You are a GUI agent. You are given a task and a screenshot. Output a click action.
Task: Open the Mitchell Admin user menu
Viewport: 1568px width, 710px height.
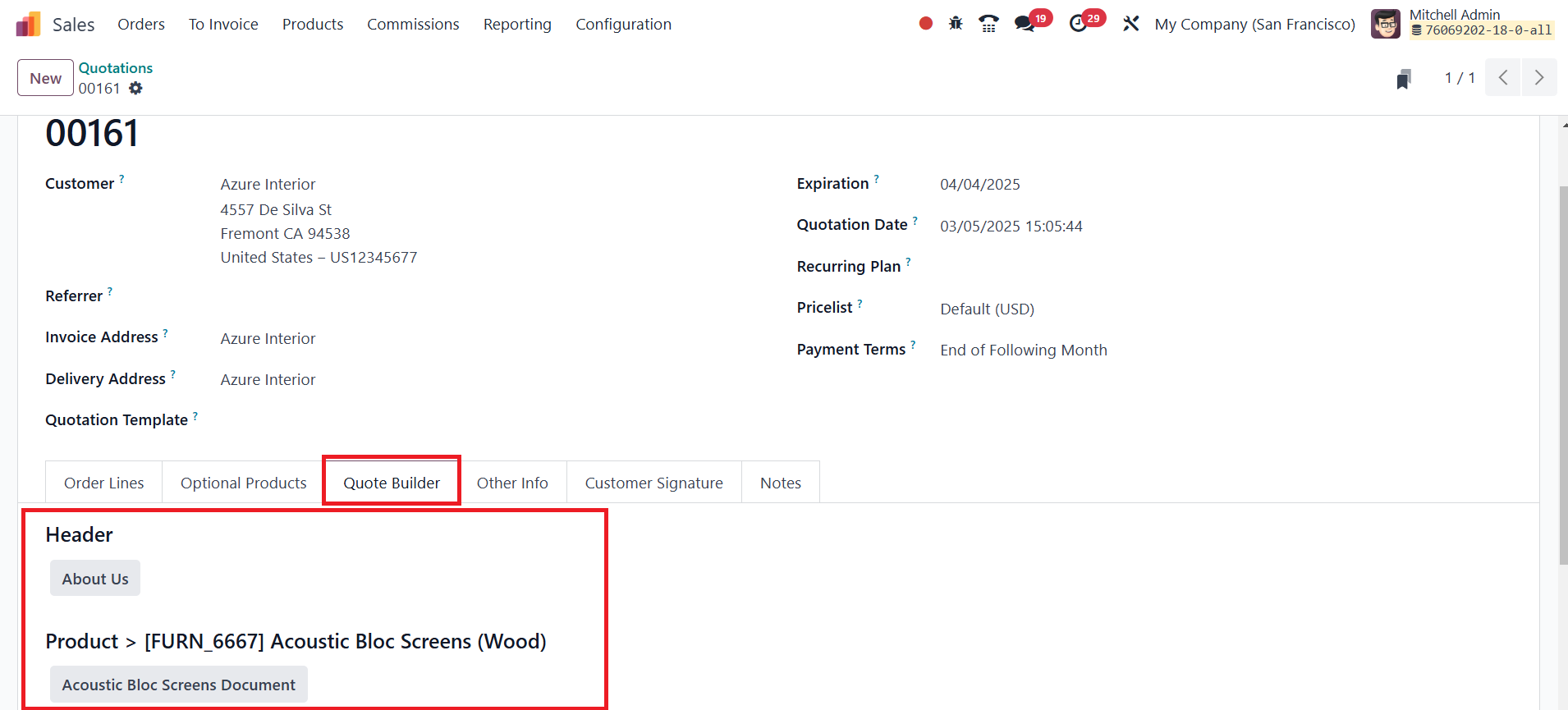(x=1464, y=24)
